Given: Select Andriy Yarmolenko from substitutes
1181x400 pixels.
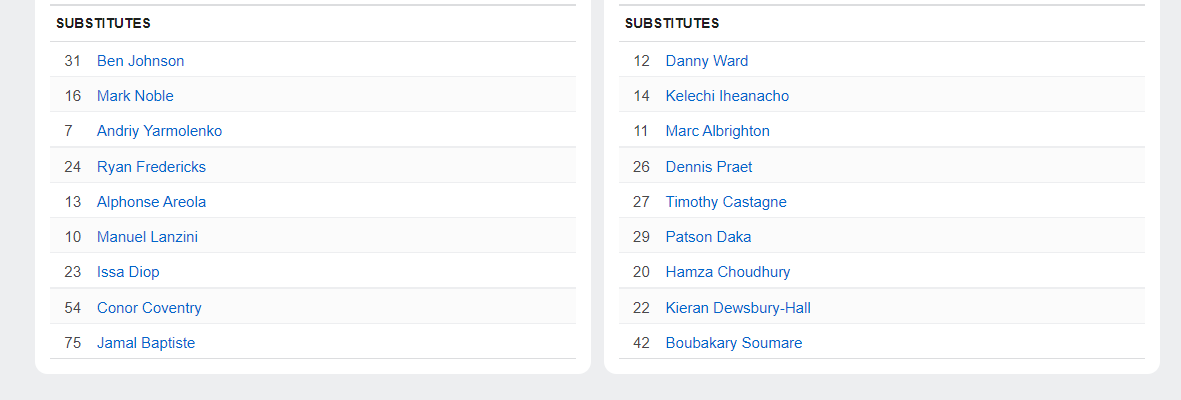Looking at the screenshot, I should coord(159,131).
